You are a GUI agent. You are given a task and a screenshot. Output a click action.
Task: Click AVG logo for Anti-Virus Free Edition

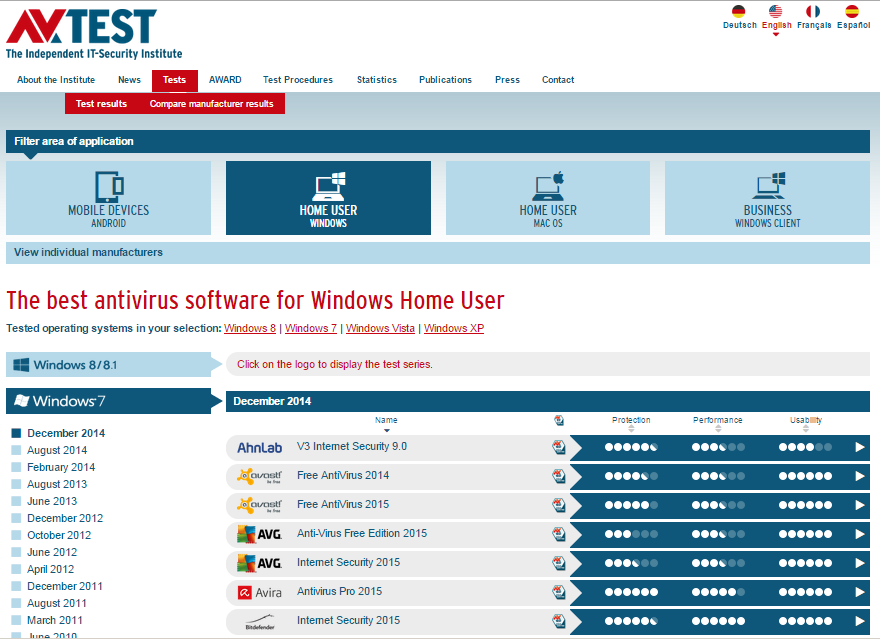[x=259, y=534]
